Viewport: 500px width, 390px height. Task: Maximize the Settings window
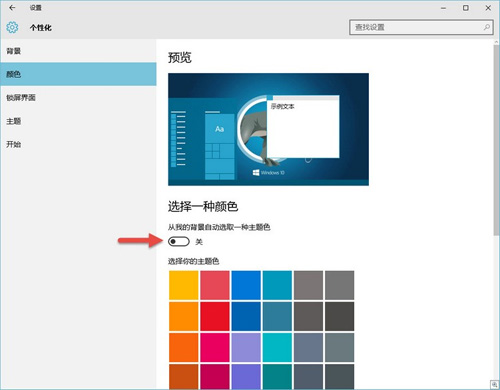[x=466, y=8]
